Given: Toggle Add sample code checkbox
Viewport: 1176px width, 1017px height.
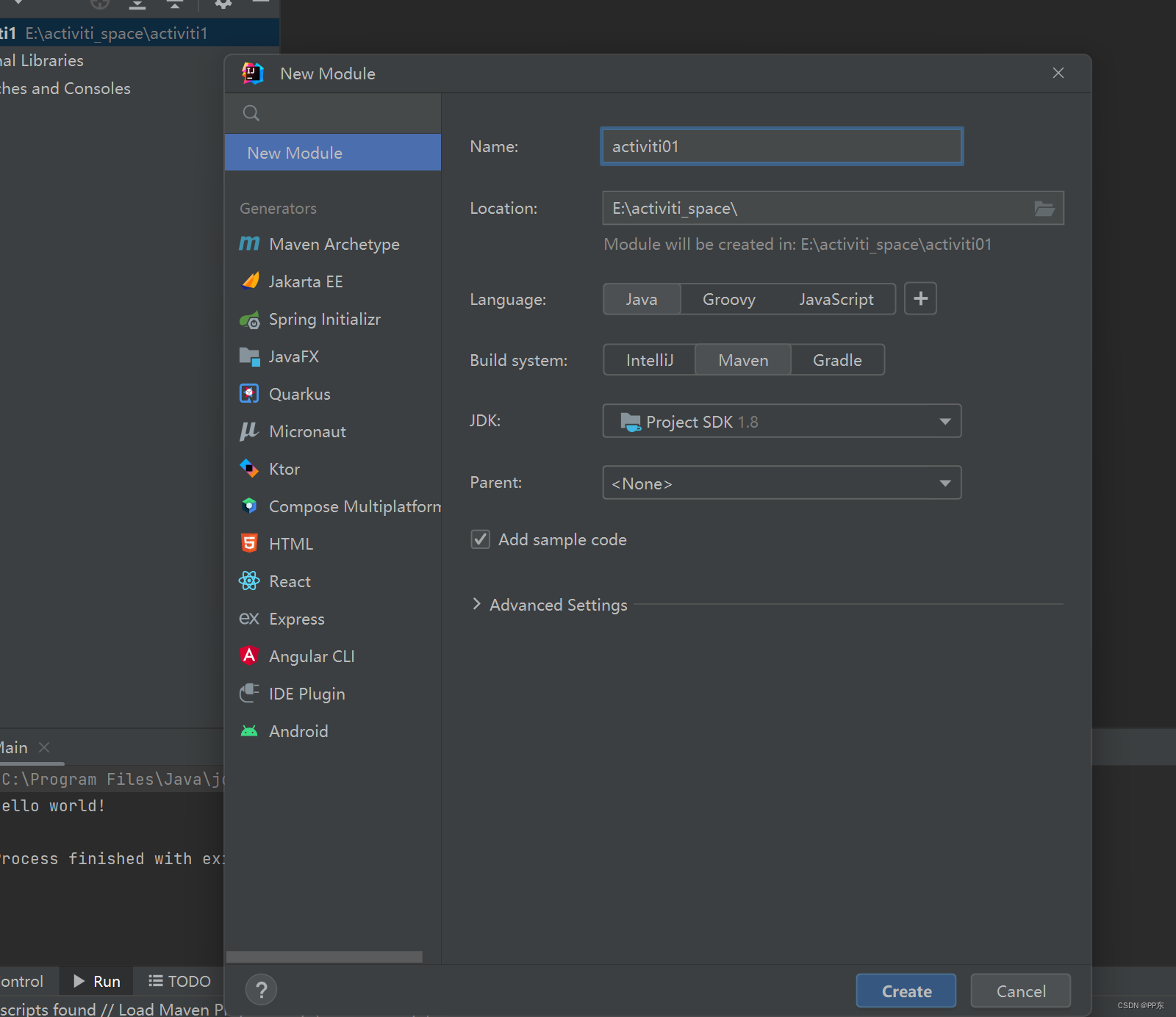Looking at the screenshot, I should [481, 539].
